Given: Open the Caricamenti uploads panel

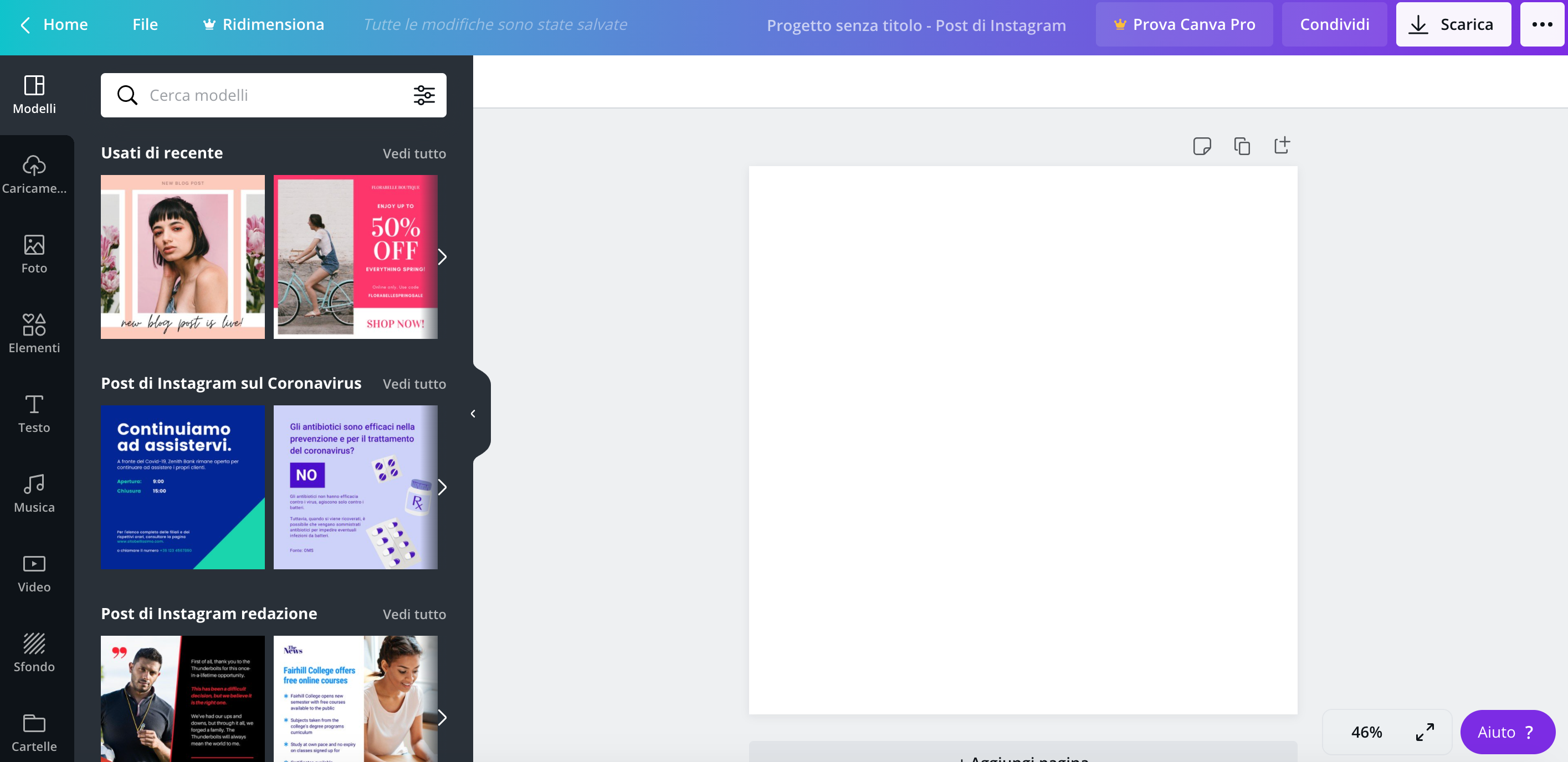Looking at the screenshot, I should coord(34,174).
